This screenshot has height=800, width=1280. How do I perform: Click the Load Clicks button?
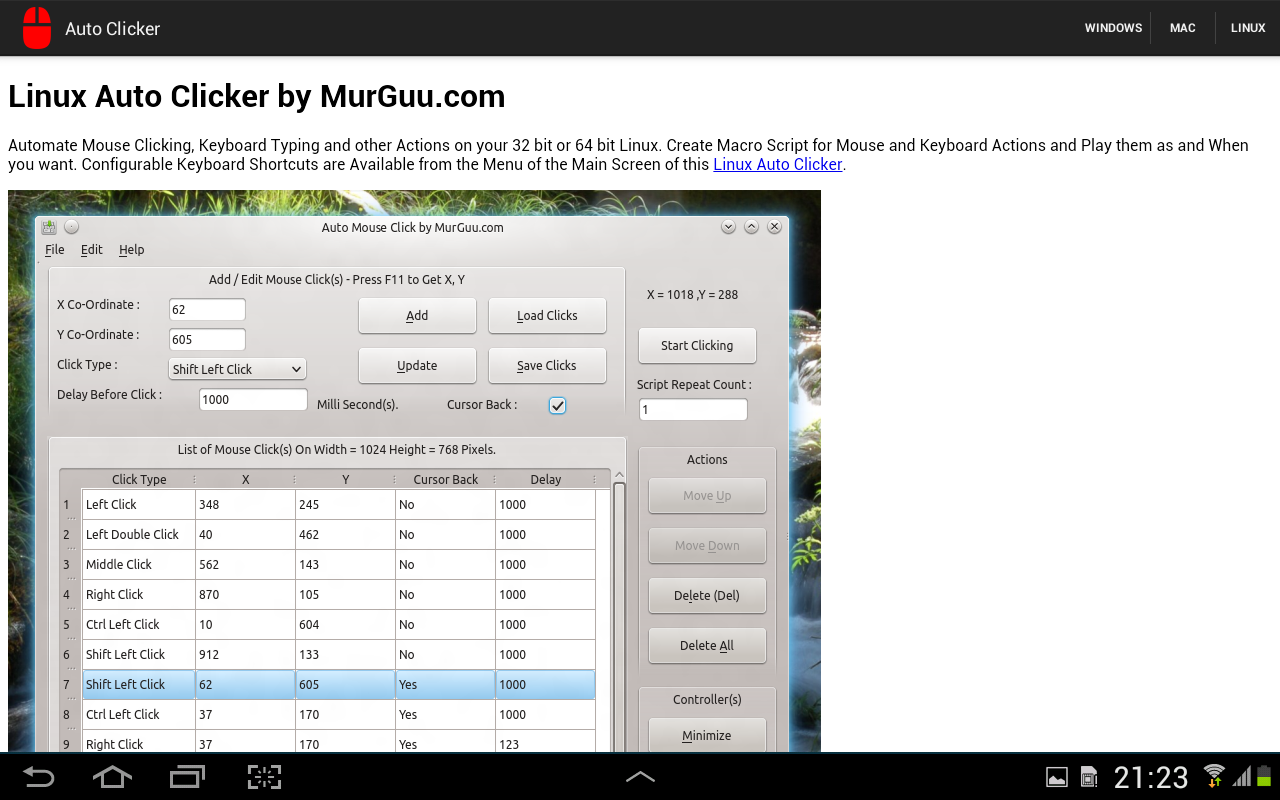547,315
